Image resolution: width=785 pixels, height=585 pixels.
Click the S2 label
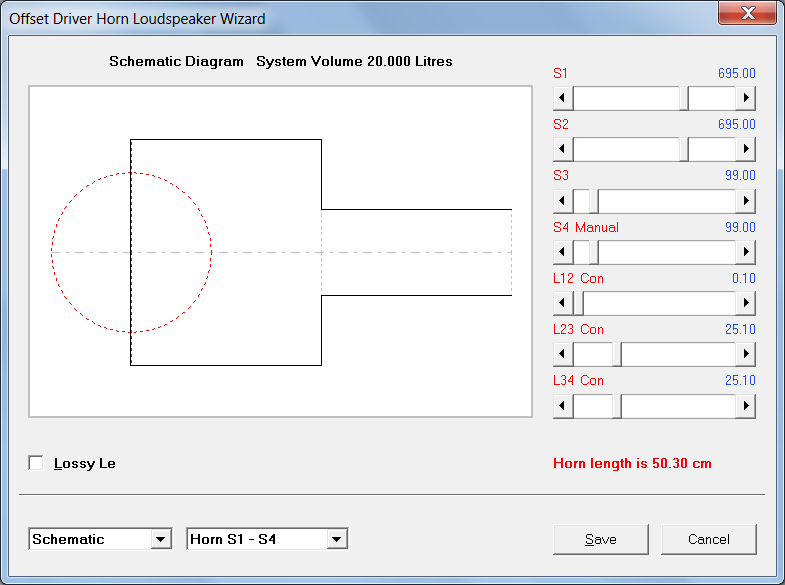coord(561,124)
